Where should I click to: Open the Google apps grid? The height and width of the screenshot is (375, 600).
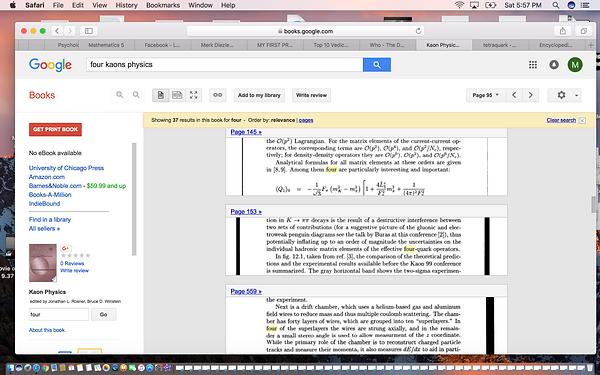pos(533,65)
